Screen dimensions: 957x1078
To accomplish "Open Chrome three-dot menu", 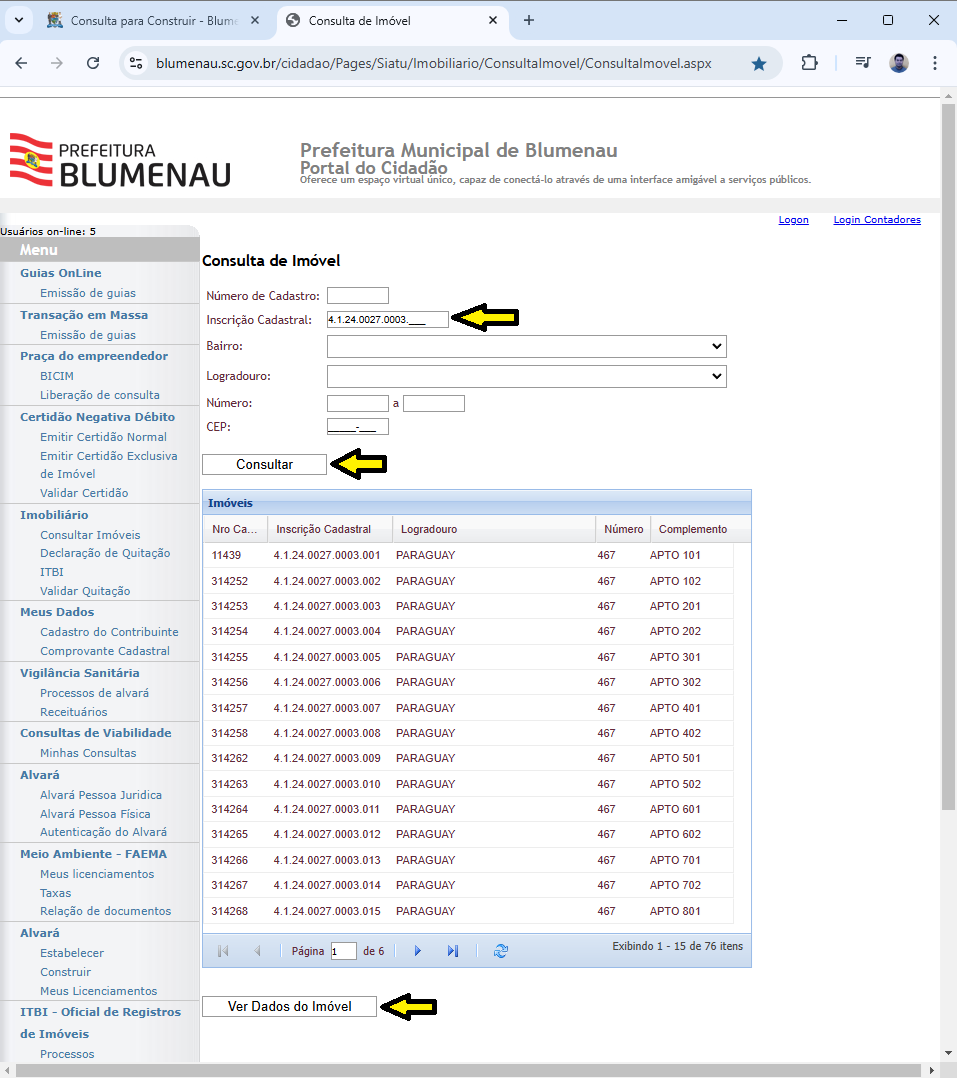I will [x=935, y=63].
